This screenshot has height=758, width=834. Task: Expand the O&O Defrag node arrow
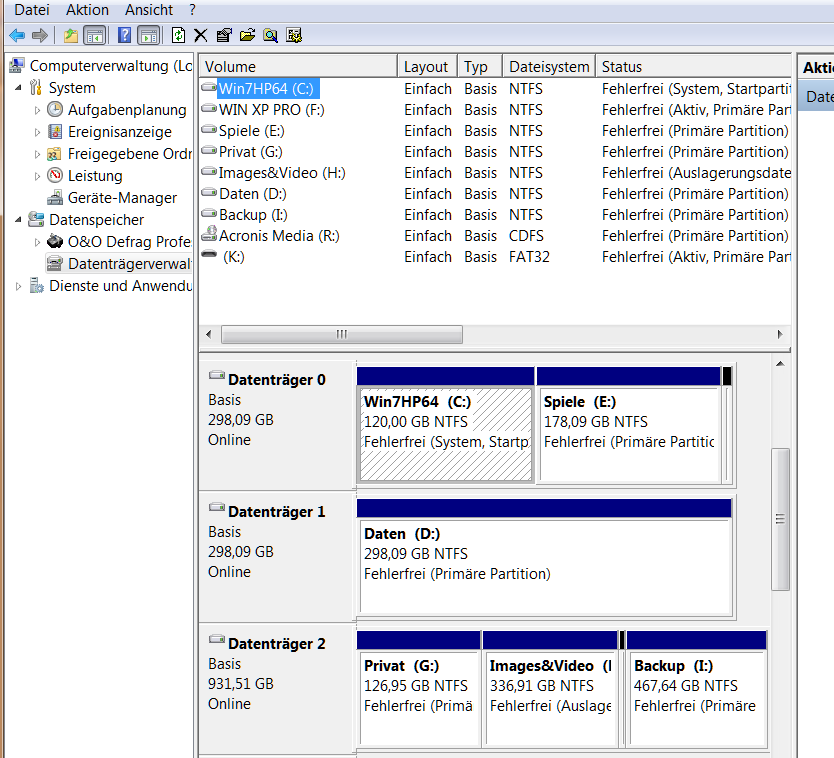(x=37, y=242)
